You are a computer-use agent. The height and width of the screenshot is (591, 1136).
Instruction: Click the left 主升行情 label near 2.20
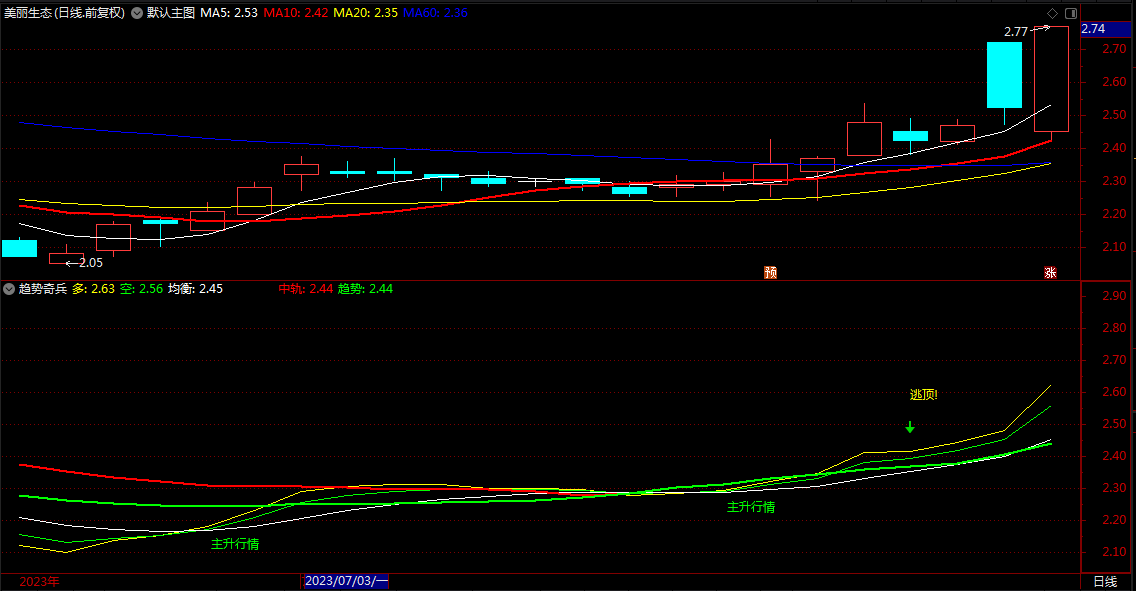pyautogui.click(x=235, y=544)
